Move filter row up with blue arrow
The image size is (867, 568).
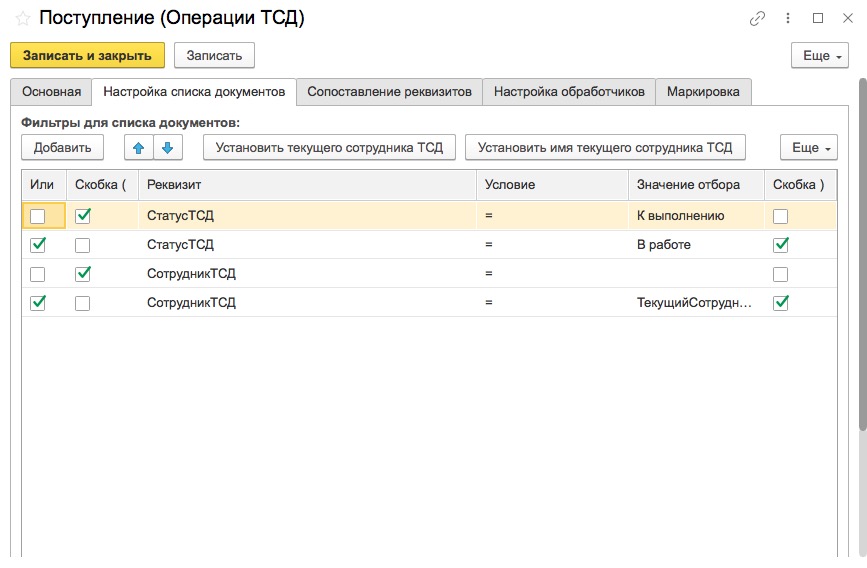coord(139,148)
